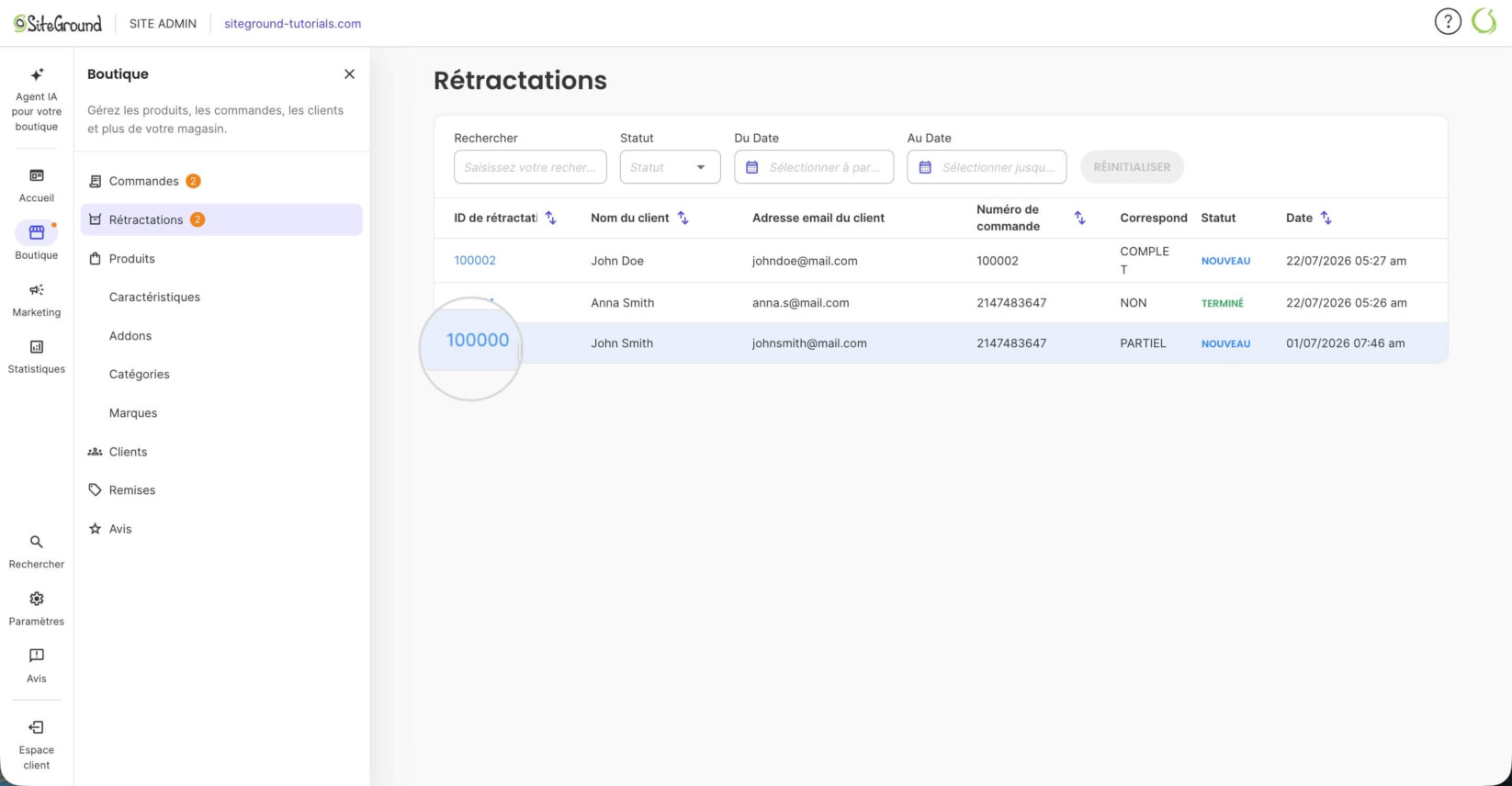This screenshot has width=1512, height=786.
Task: Sort by Nom du client column
Action: [x=683, y=218]
